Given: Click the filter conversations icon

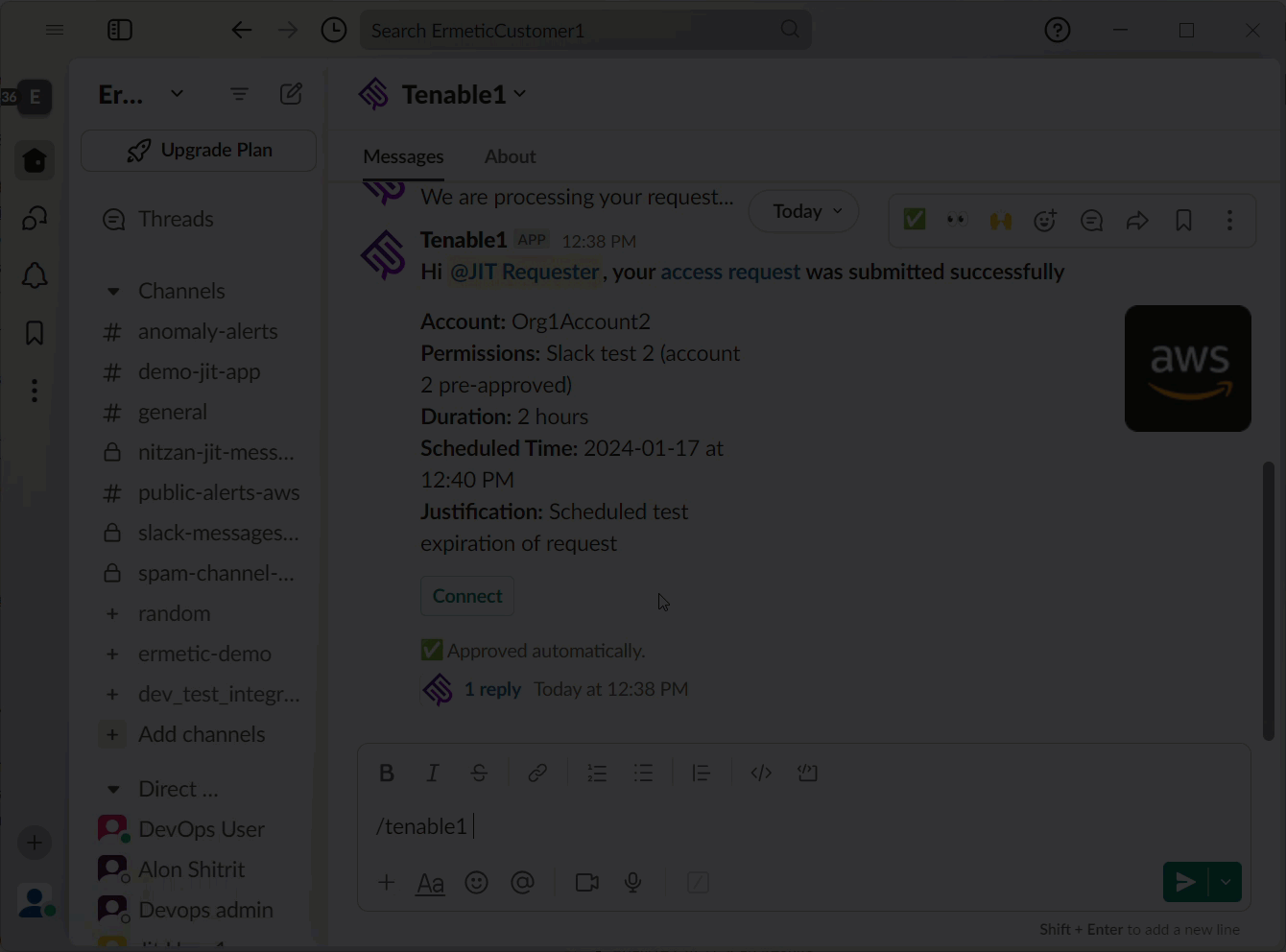Looking at the screenshot, I should [239, 94].
